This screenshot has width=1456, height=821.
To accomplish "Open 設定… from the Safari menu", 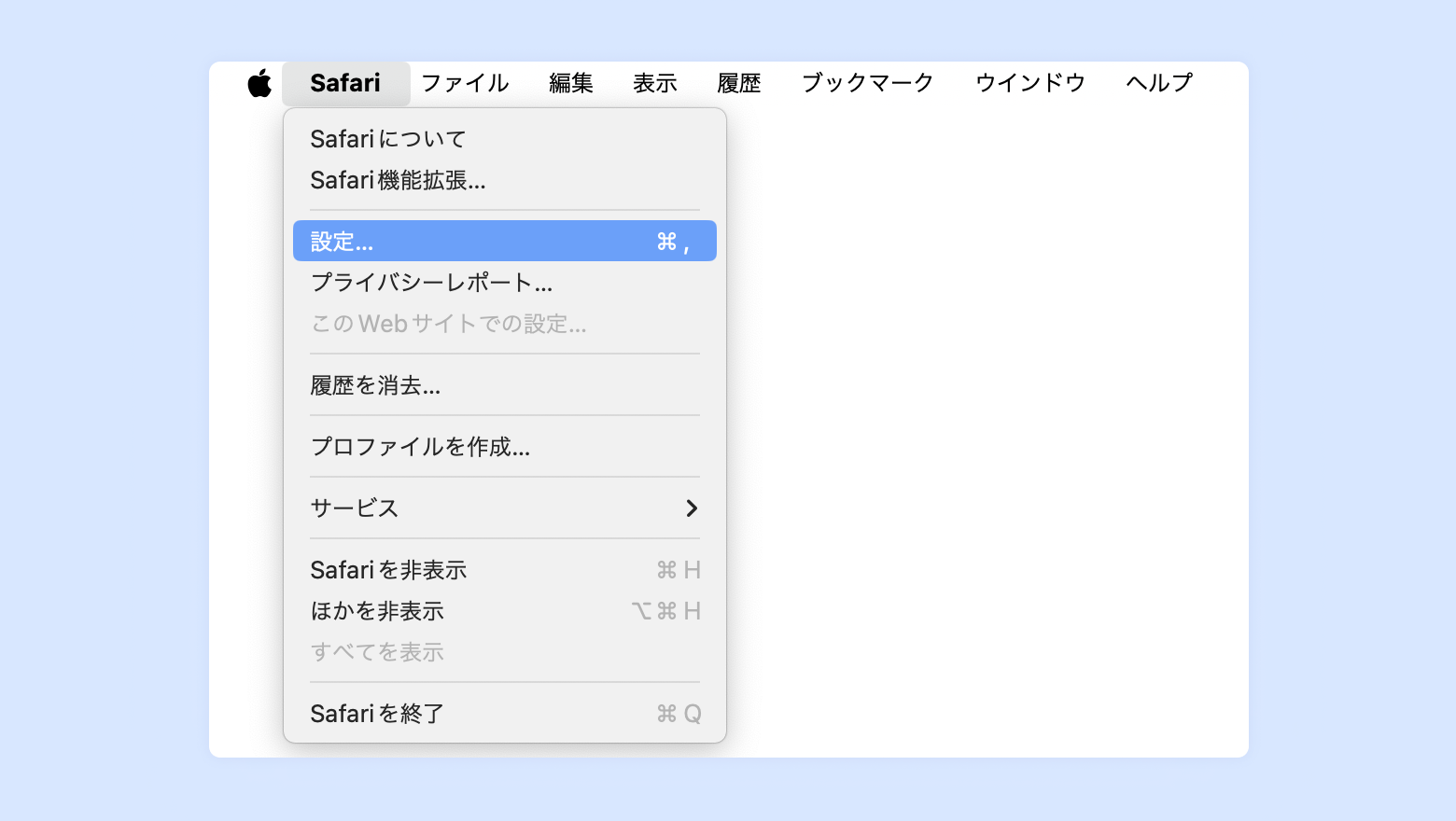I will [504, 242].
